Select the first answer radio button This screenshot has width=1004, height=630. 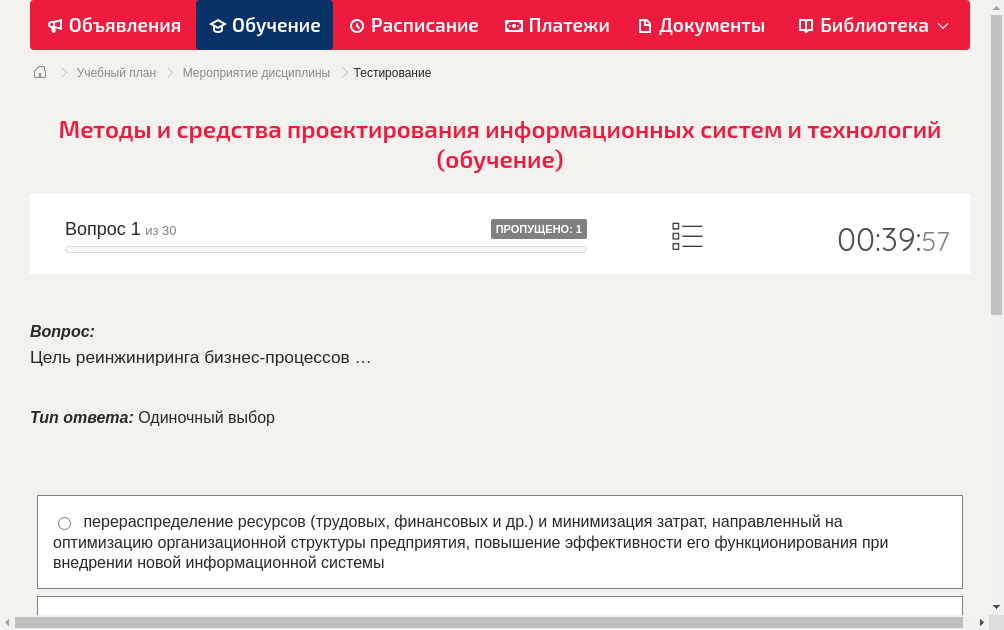[64, 522]
